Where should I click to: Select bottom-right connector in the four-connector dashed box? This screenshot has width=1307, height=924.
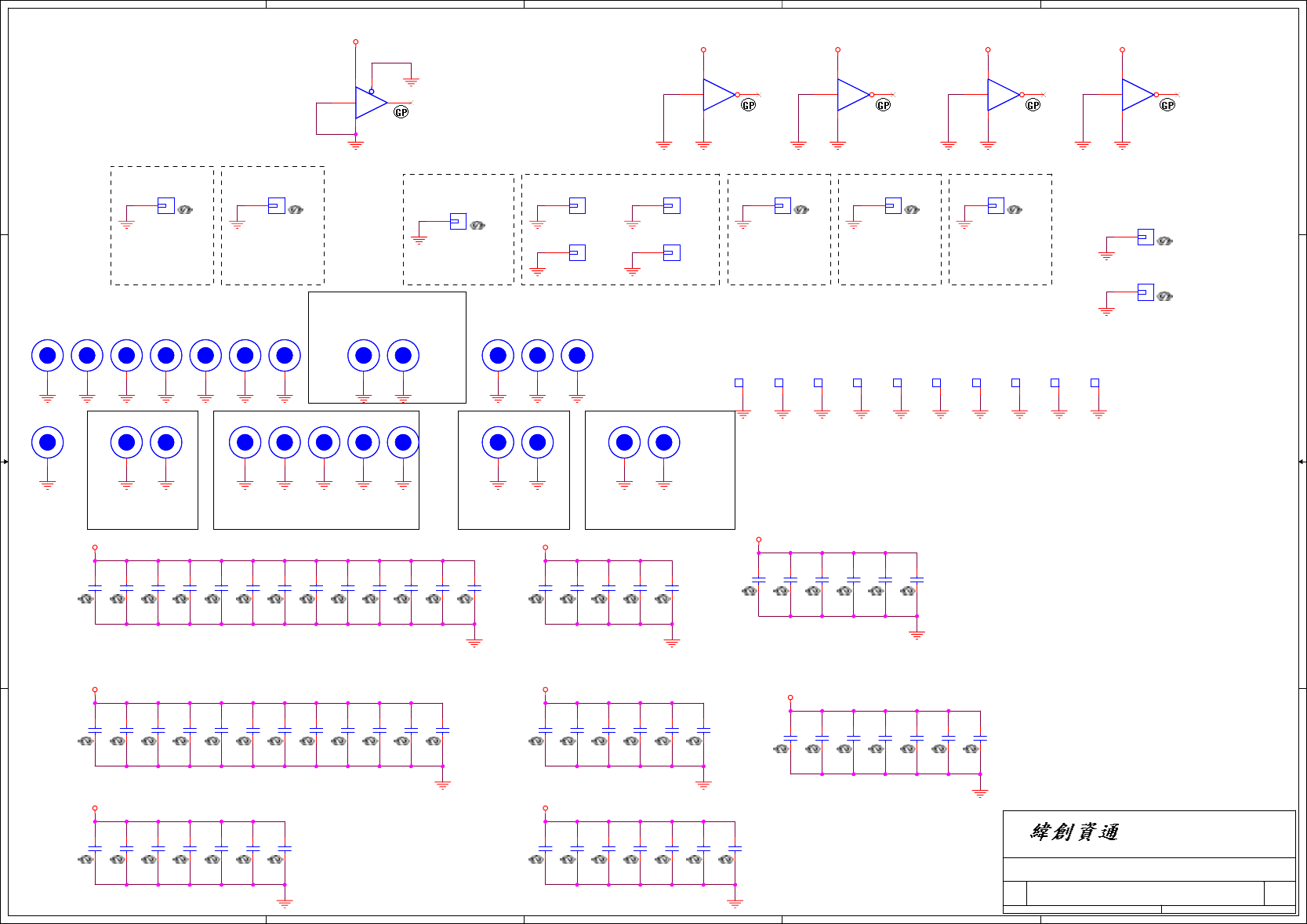click(672, 252)
